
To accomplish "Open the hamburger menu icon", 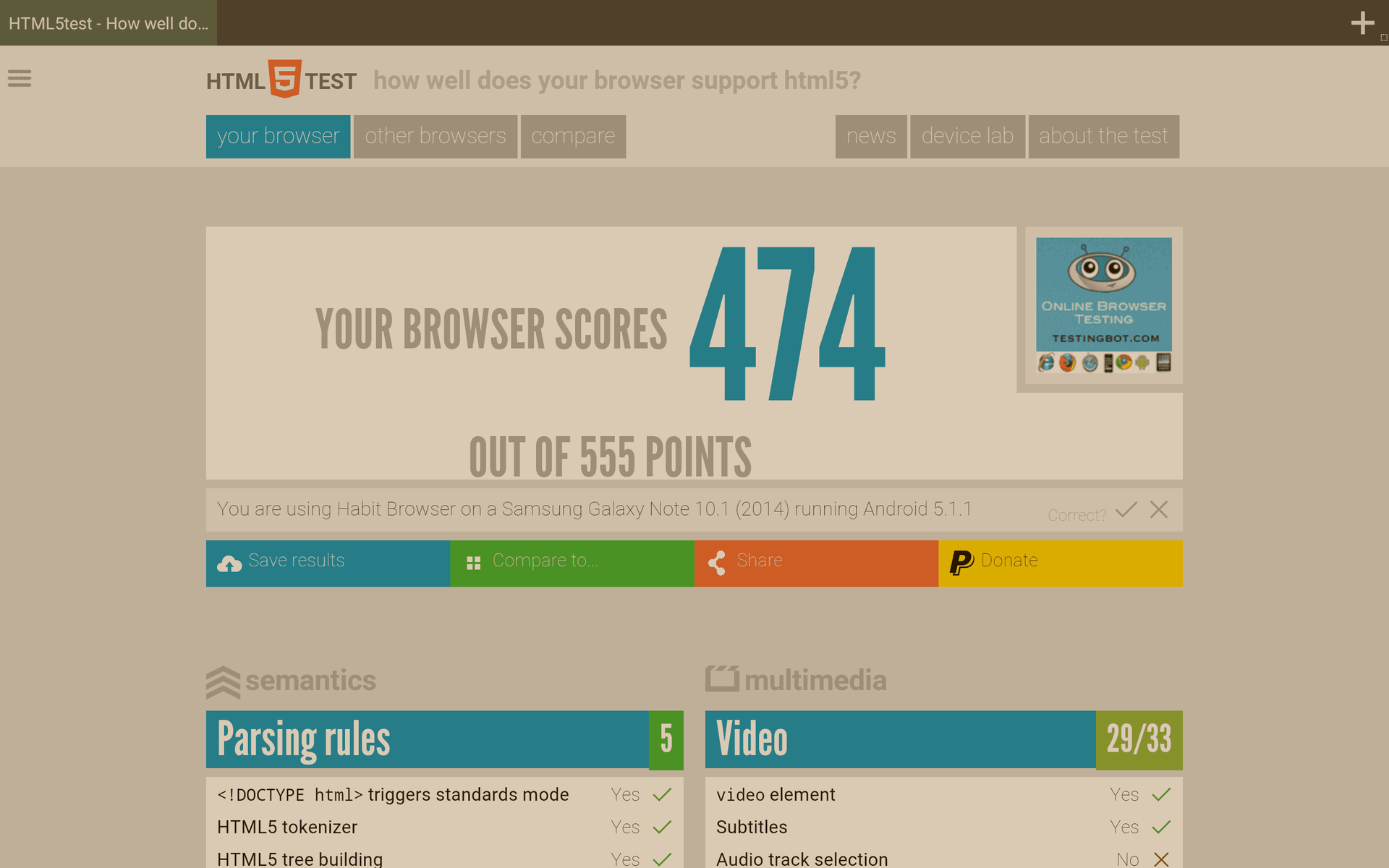I will tap(20, 78).
